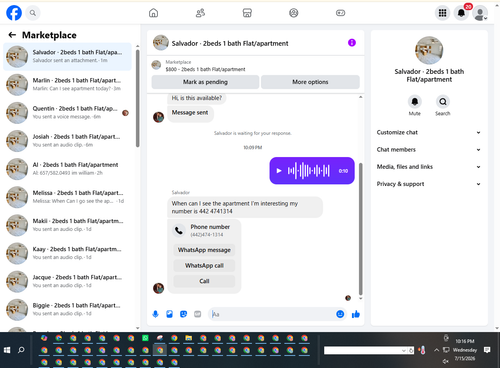Image resolution: width=500 pixels, height=368 pixels.
Task: Open the GIF picker icon
Action: 198,314
